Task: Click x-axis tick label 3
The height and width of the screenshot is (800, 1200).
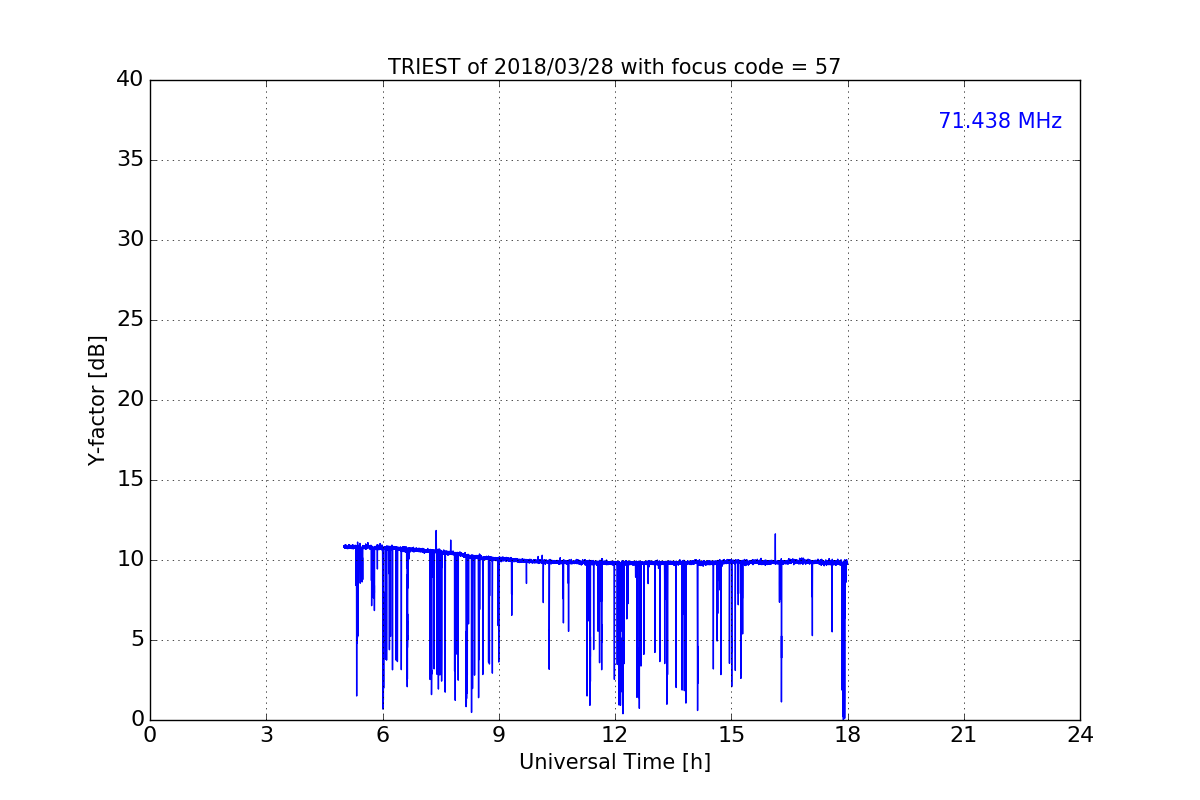Action: coord(266,735)
